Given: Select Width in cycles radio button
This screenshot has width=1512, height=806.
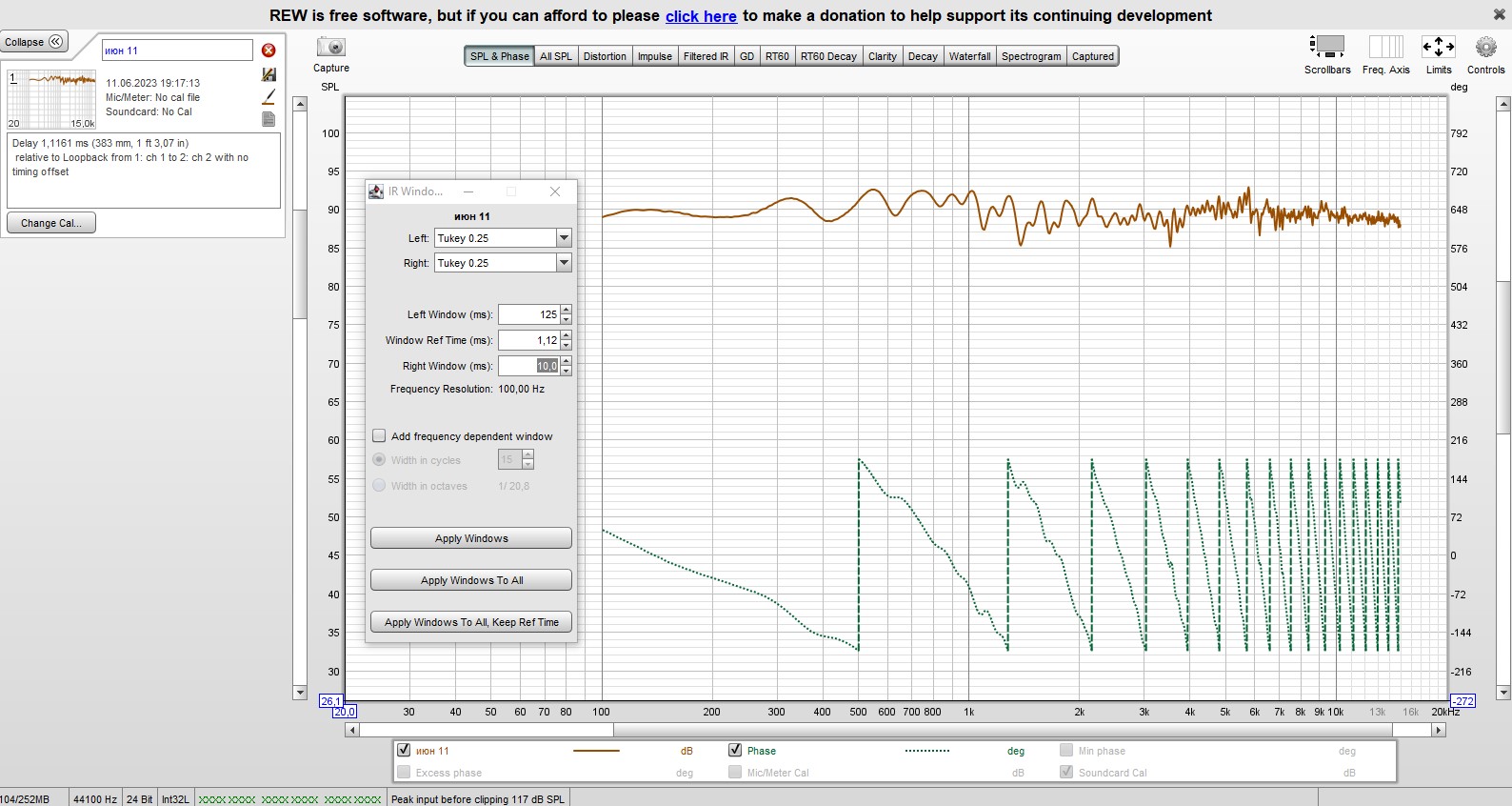Looking at the screenshot, I should [379, 459].
